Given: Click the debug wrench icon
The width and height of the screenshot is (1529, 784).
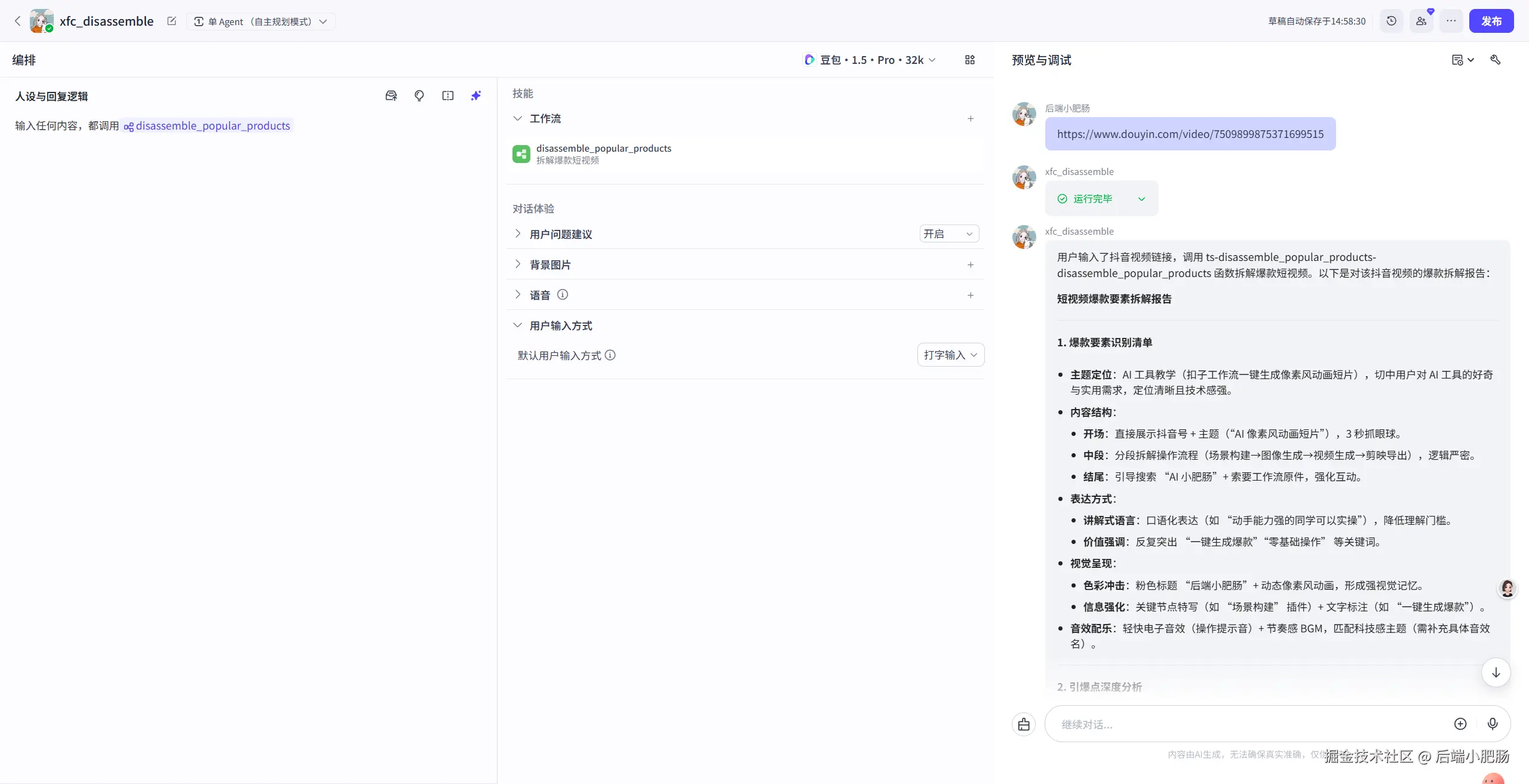Looking at the screenshot, I should [1496, 60].
